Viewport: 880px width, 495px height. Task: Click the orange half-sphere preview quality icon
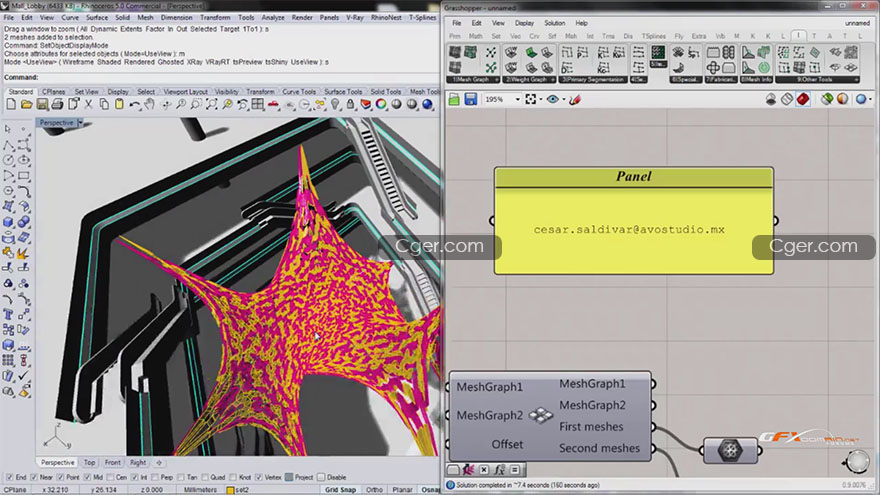(842, 99)
